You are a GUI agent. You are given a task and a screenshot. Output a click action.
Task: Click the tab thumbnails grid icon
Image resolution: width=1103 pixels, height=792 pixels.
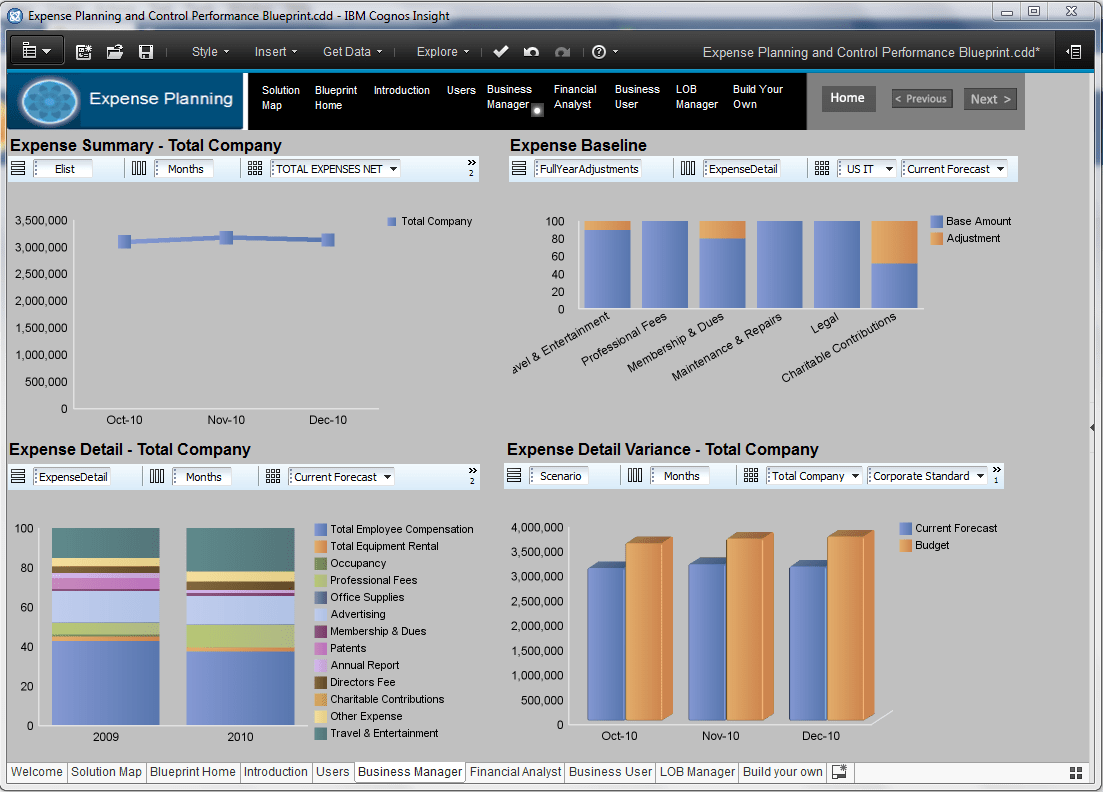point(1076,773)
